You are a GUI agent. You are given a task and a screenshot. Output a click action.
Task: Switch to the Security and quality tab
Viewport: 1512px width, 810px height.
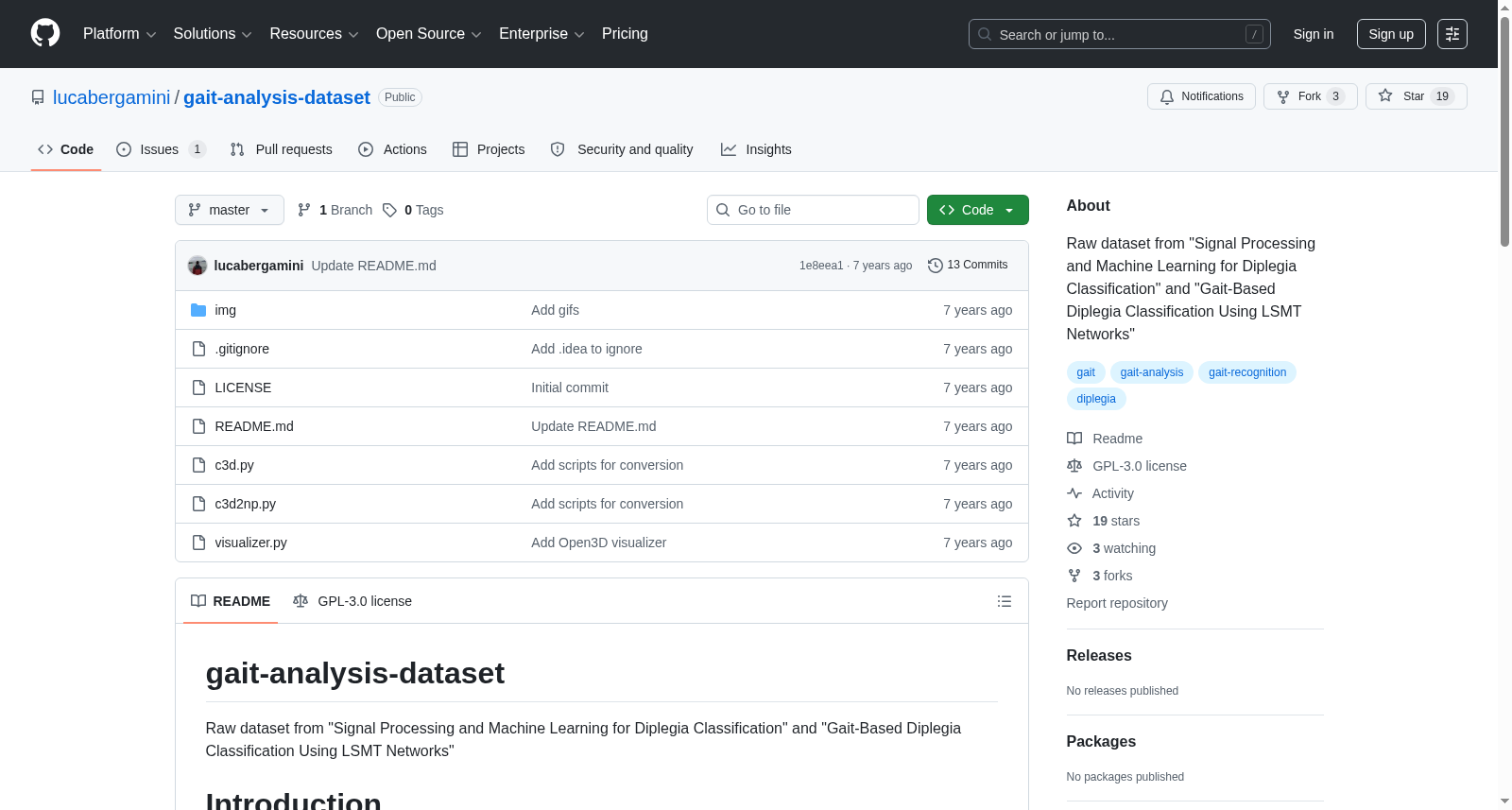622,149
